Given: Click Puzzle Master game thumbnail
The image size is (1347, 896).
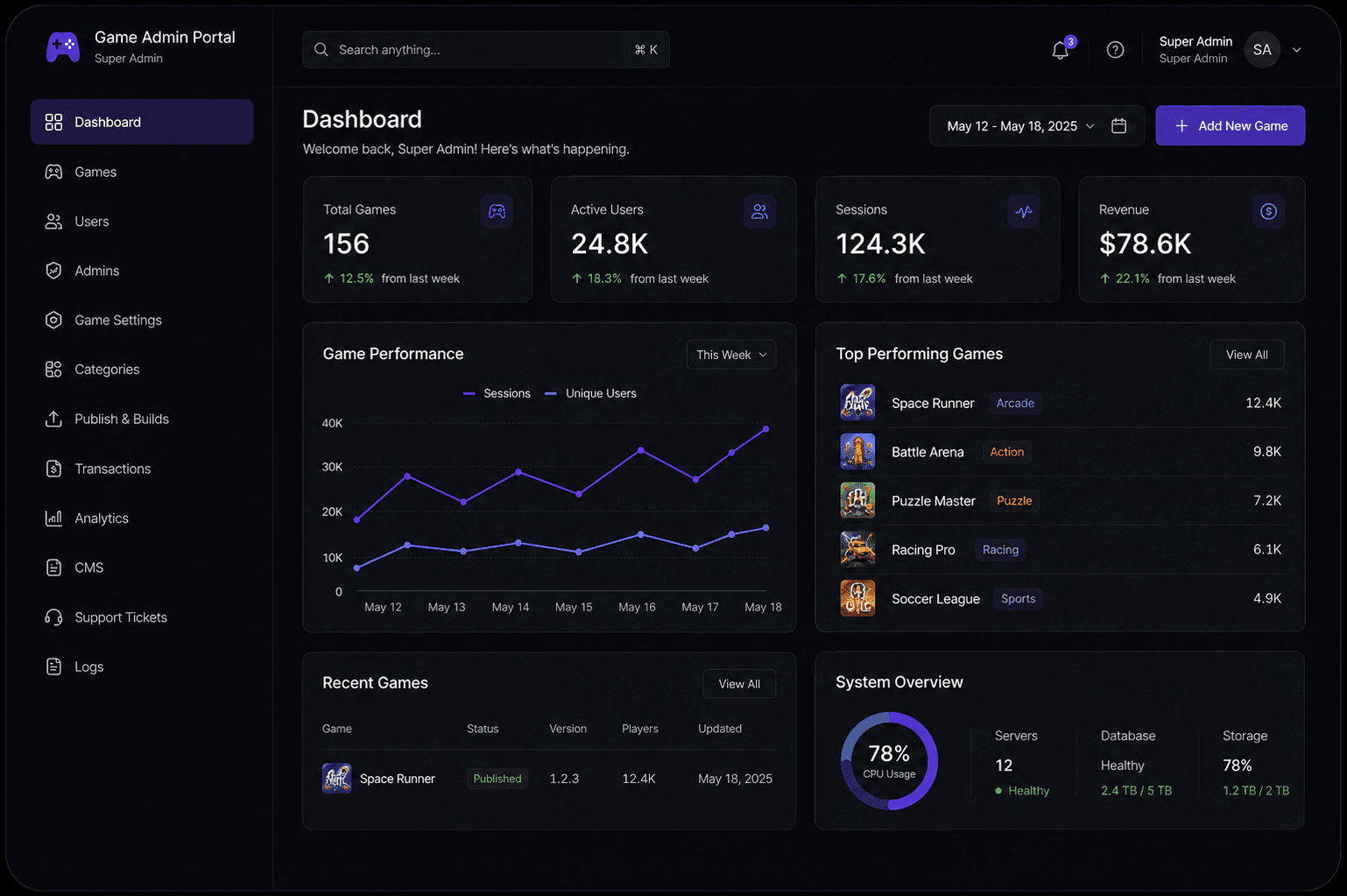Looking at the screenshot, I should point(857,500).
